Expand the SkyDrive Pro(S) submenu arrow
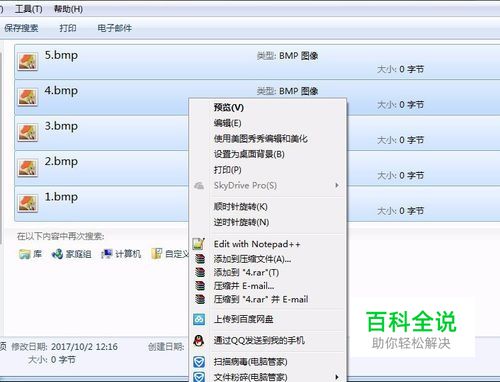 coord(337,185)
